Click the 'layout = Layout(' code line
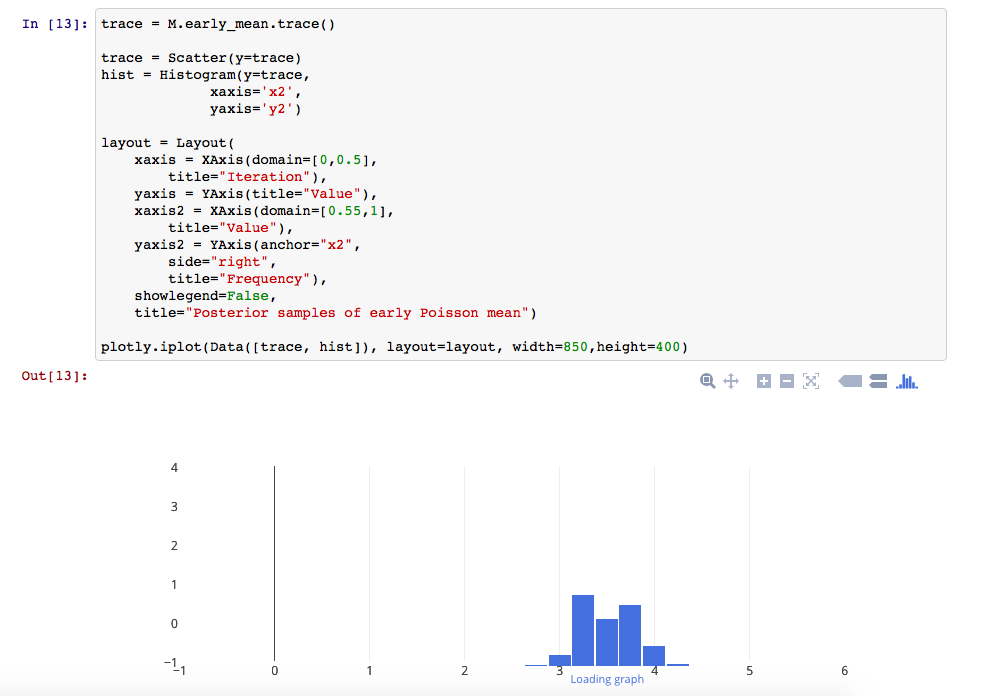Viewport: 992px width, 696px height. point(168,143)
